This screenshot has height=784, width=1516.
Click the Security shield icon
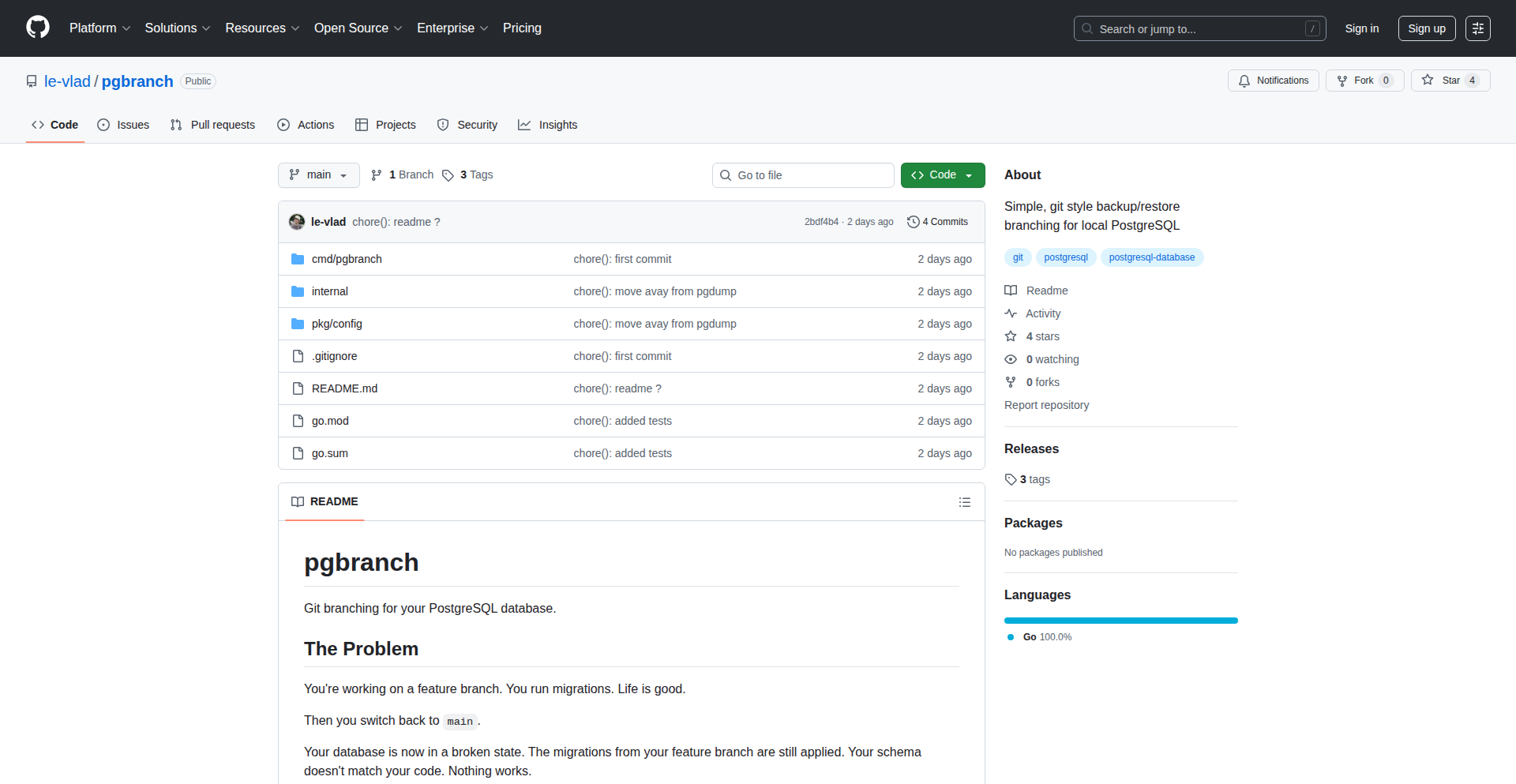(443, 125)
